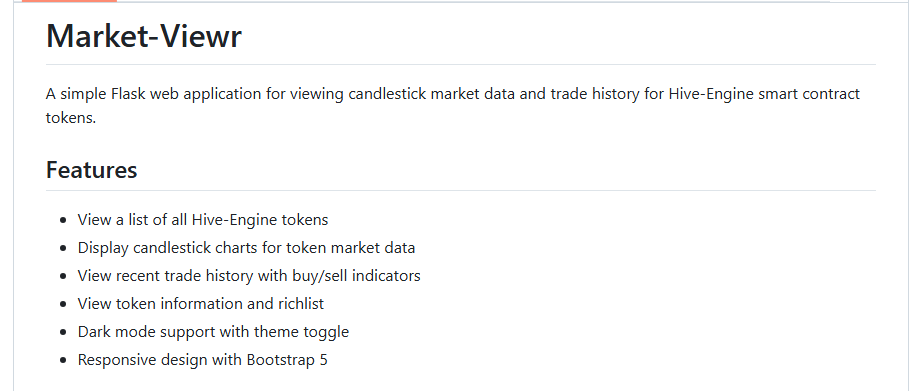Viewport: 918px width, 391px height.
Task: Click the word candlestick in the description
Action: click(387, 94)
